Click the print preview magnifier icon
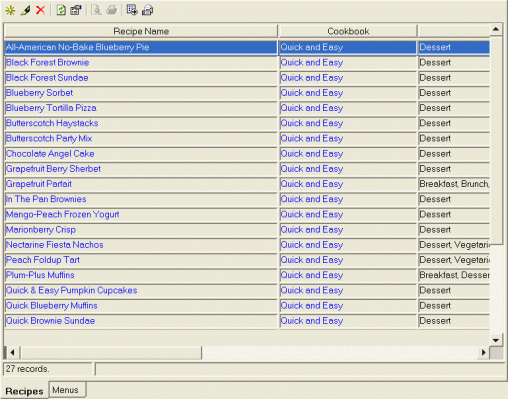 (x=96, y=10)
